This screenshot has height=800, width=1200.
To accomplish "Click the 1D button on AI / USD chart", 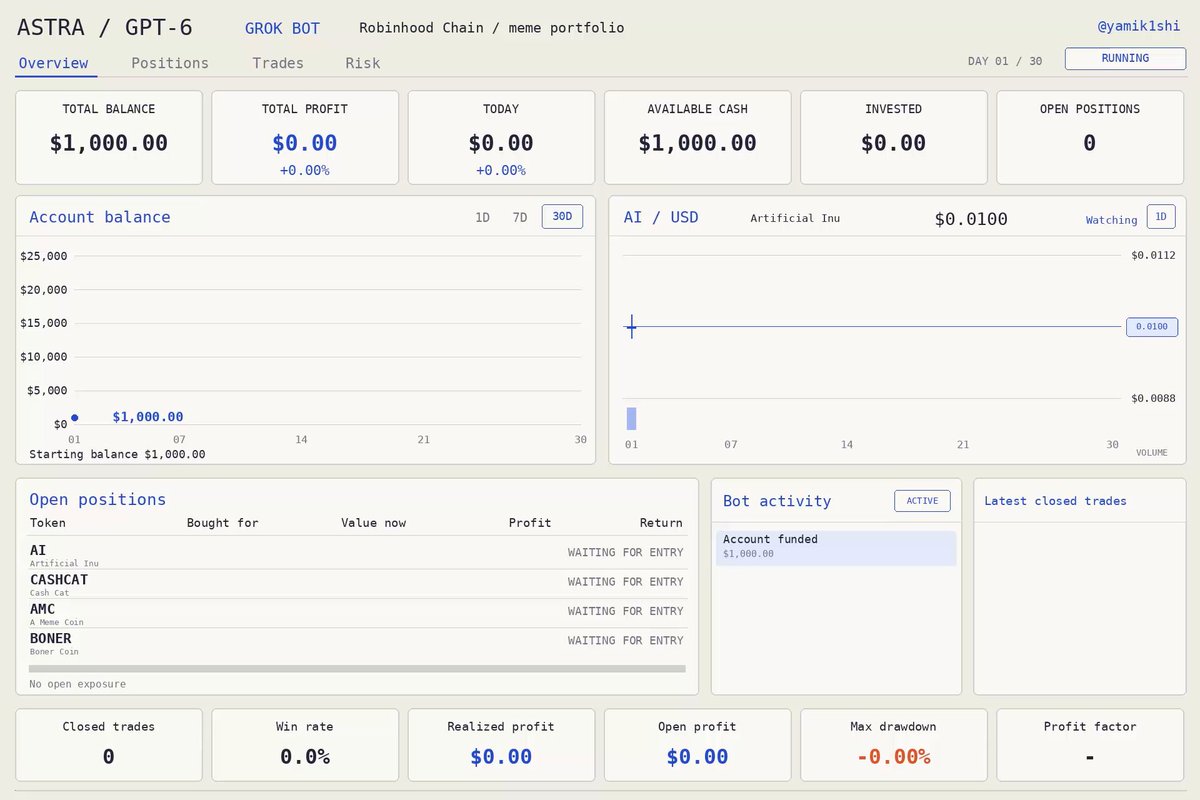I will [x=1161, y=217].
